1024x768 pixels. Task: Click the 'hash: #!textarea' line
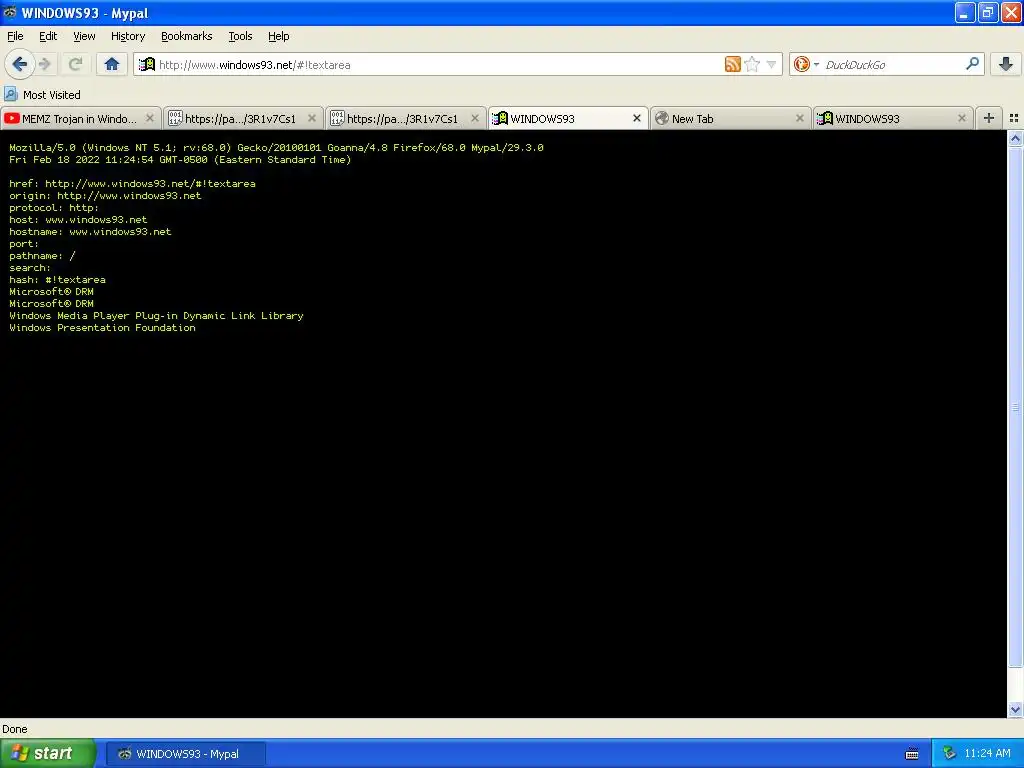[57, 280]
